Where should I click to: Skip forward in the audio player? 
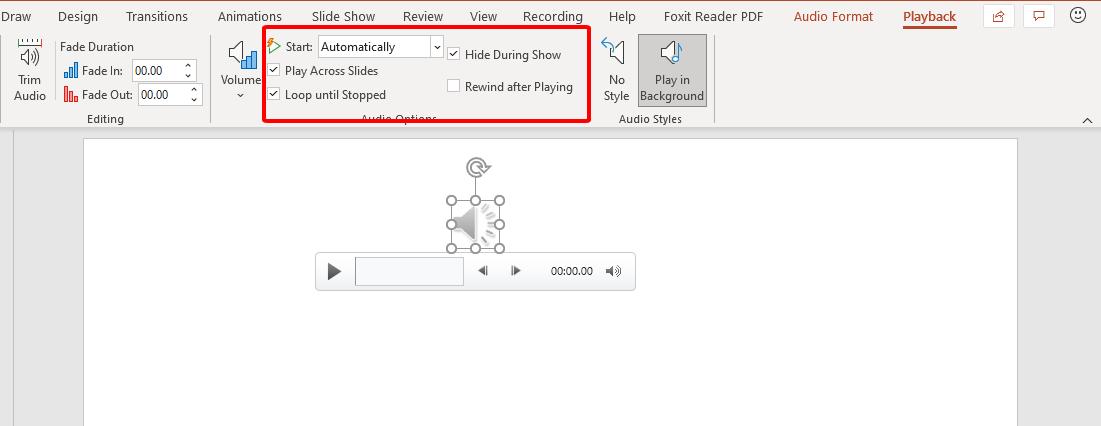pos(516,271)
